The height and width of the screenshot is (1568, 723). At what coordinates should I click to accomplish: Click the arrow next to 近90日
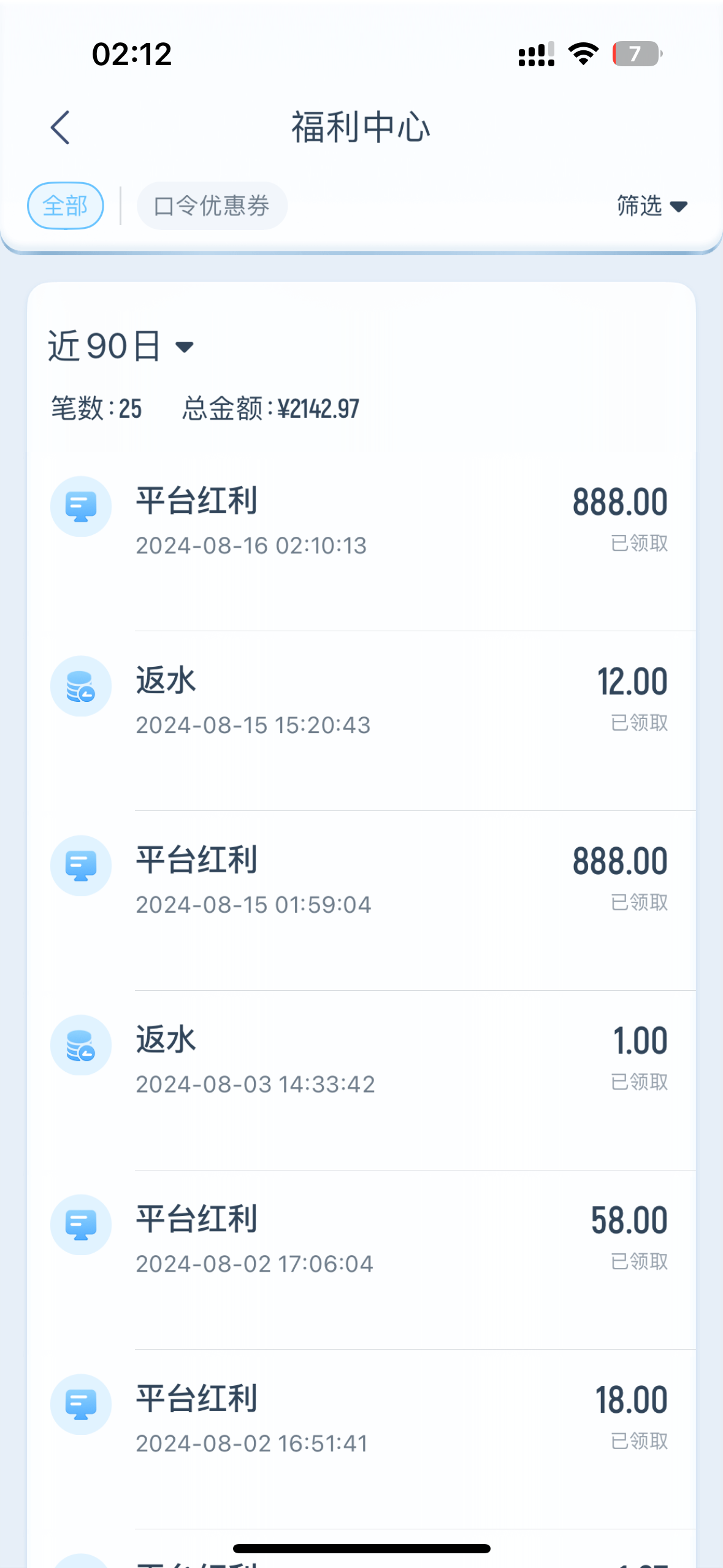185,347
